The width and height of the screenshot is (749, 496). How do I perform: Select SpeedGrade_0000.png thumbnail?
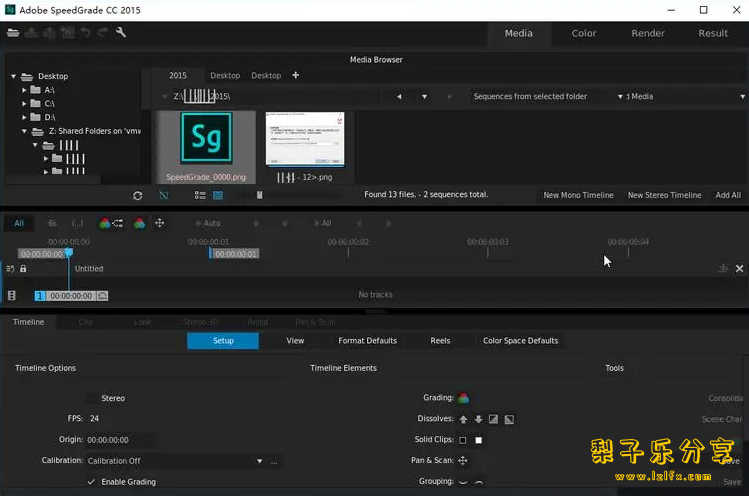206,147
